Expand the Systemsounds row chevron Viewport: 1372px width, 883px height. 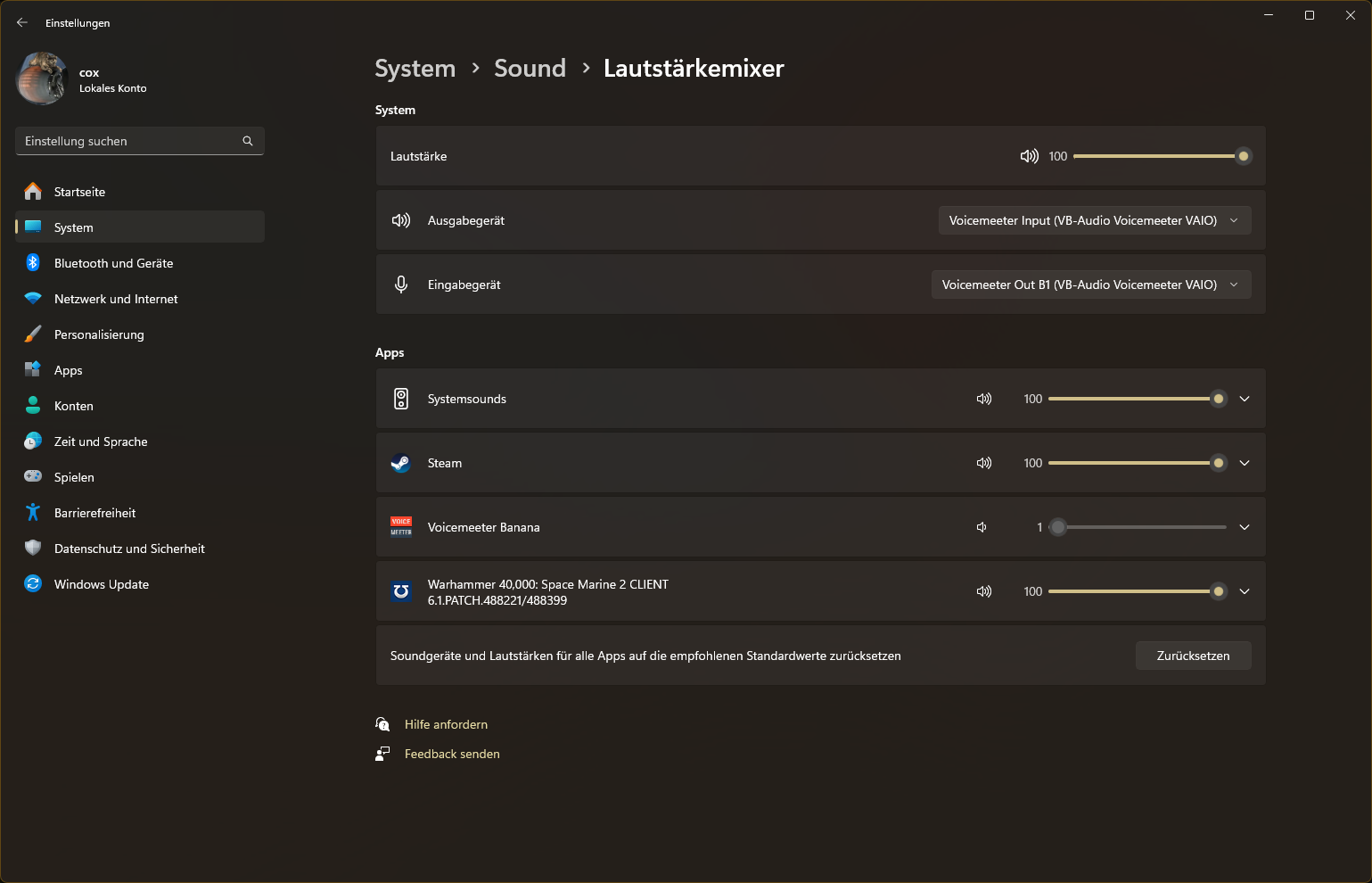click(x=1245, y=399)
